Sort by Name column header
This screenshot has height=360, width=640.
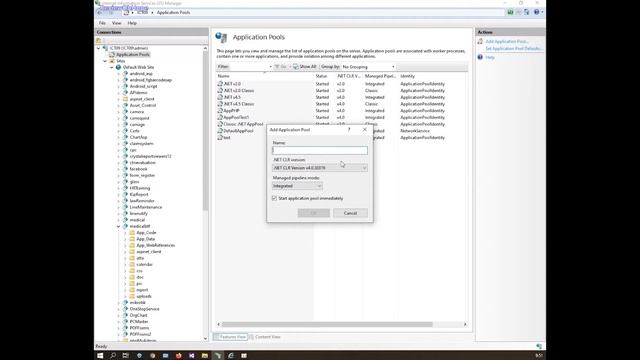click(223, 76)
